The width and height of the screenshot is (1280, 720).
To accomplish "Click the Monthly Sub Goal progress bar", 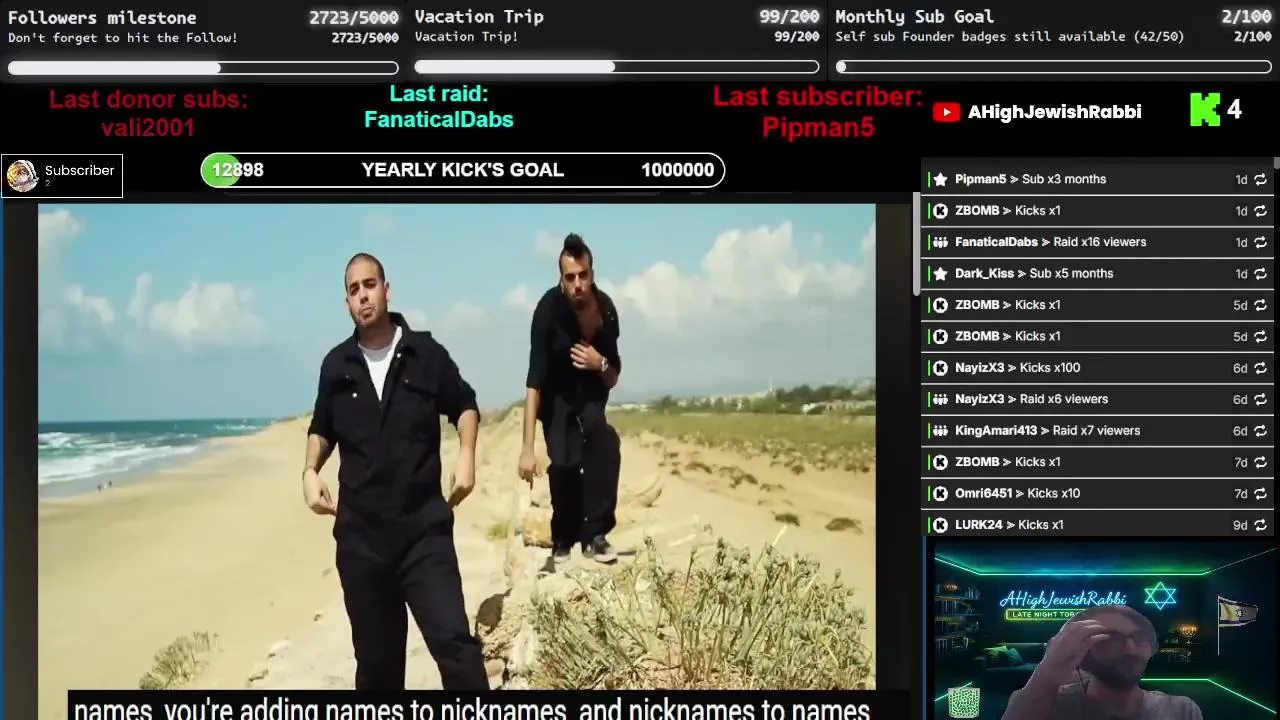I will click(x=1054, y=67).
